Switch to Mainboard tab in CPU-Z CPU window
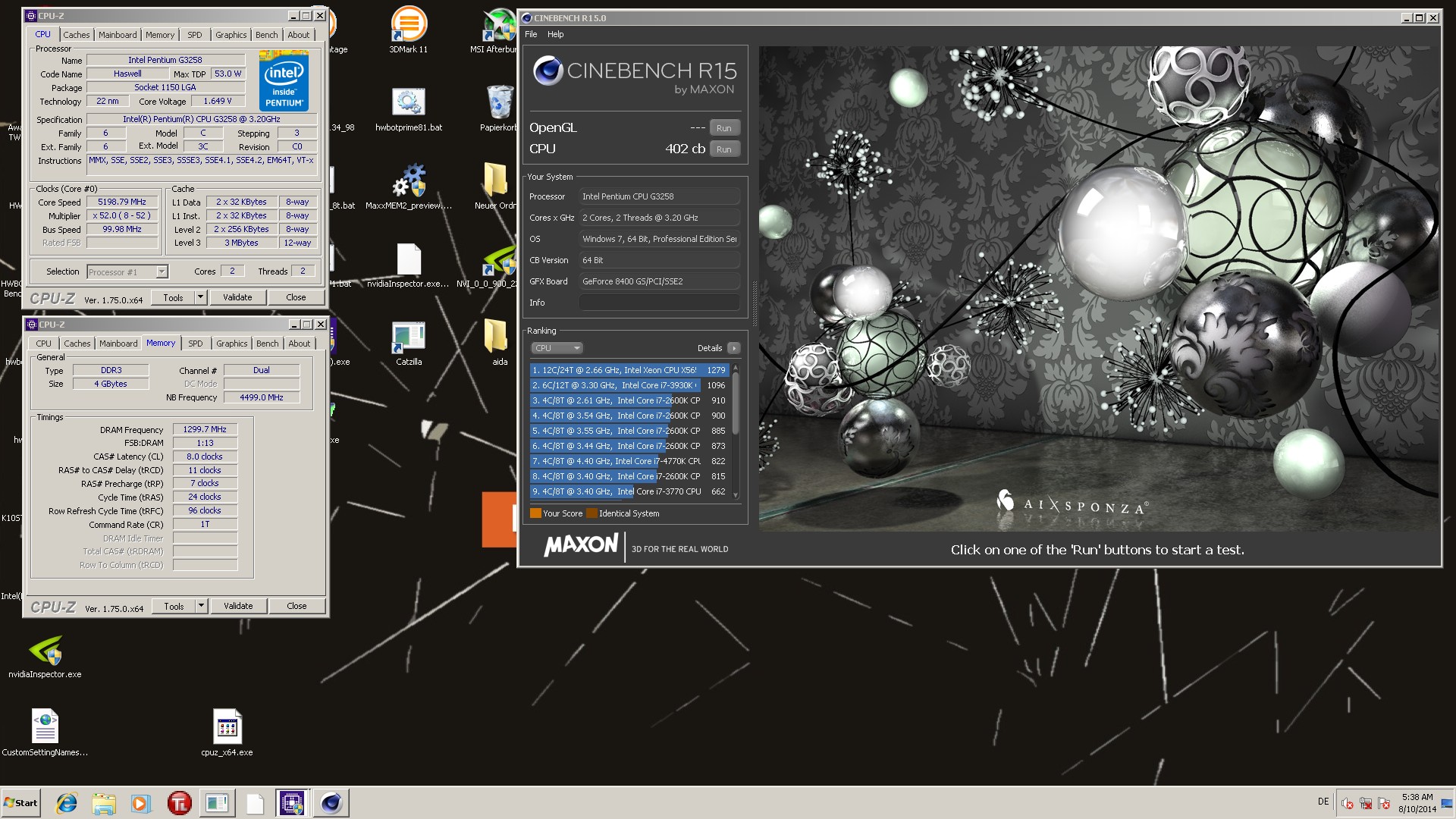Viewport: 1456px width, 819px height. (118, 35)
